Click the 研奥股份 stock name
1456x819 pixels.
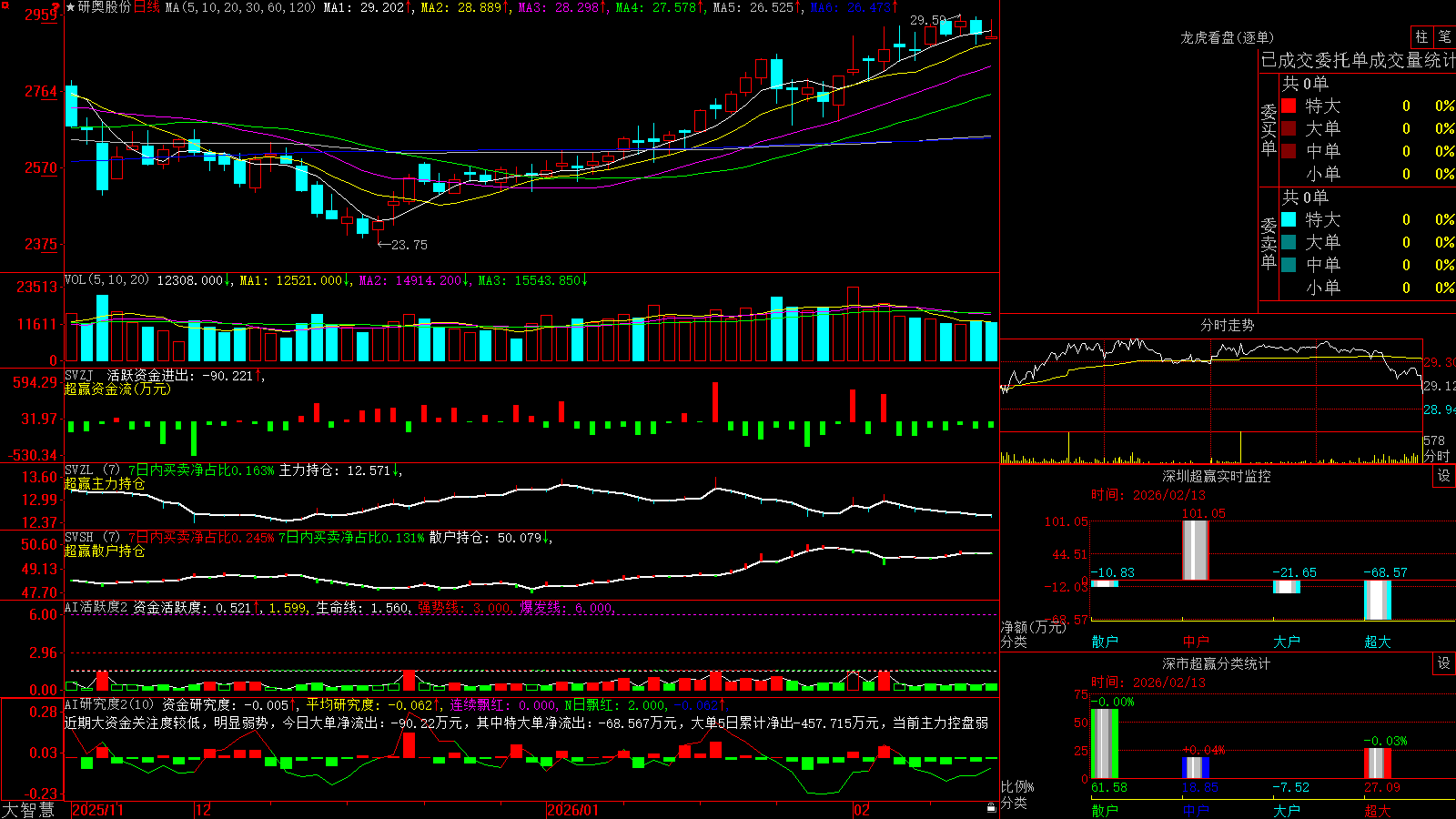click(105, 7)
